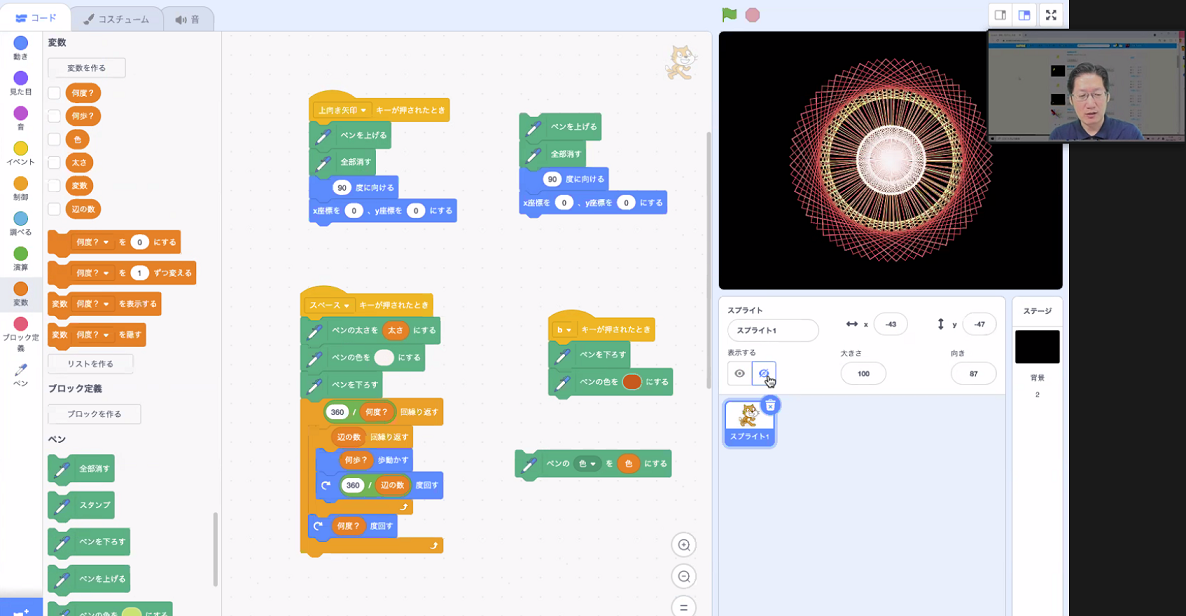Switch to small stage layout

pos(1000,15)
